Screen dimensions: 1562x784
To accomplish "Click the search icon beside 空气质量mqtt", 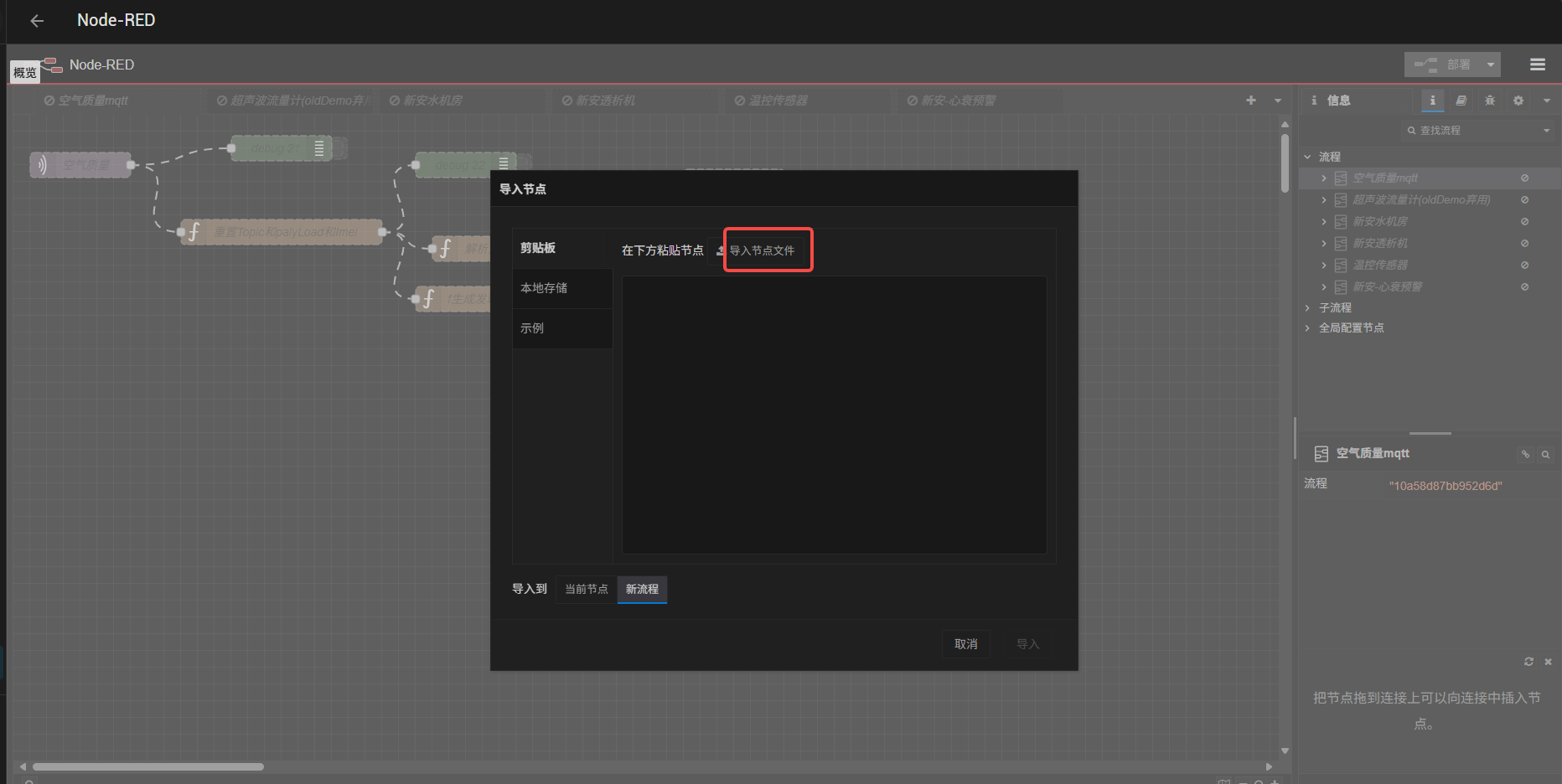I will tap(1545, 454).
